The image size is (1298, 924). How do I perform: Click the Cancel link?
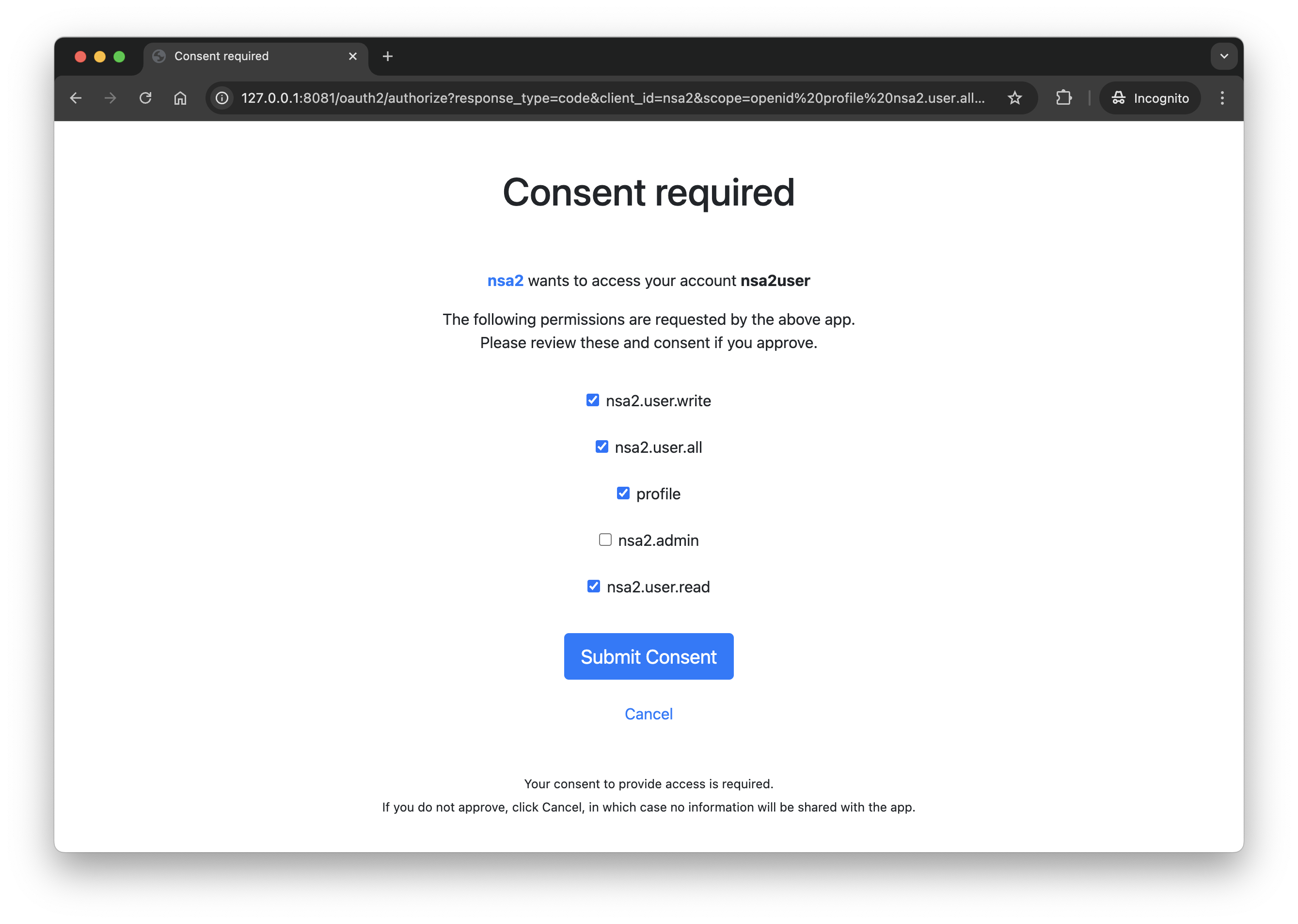click(649, 714)
